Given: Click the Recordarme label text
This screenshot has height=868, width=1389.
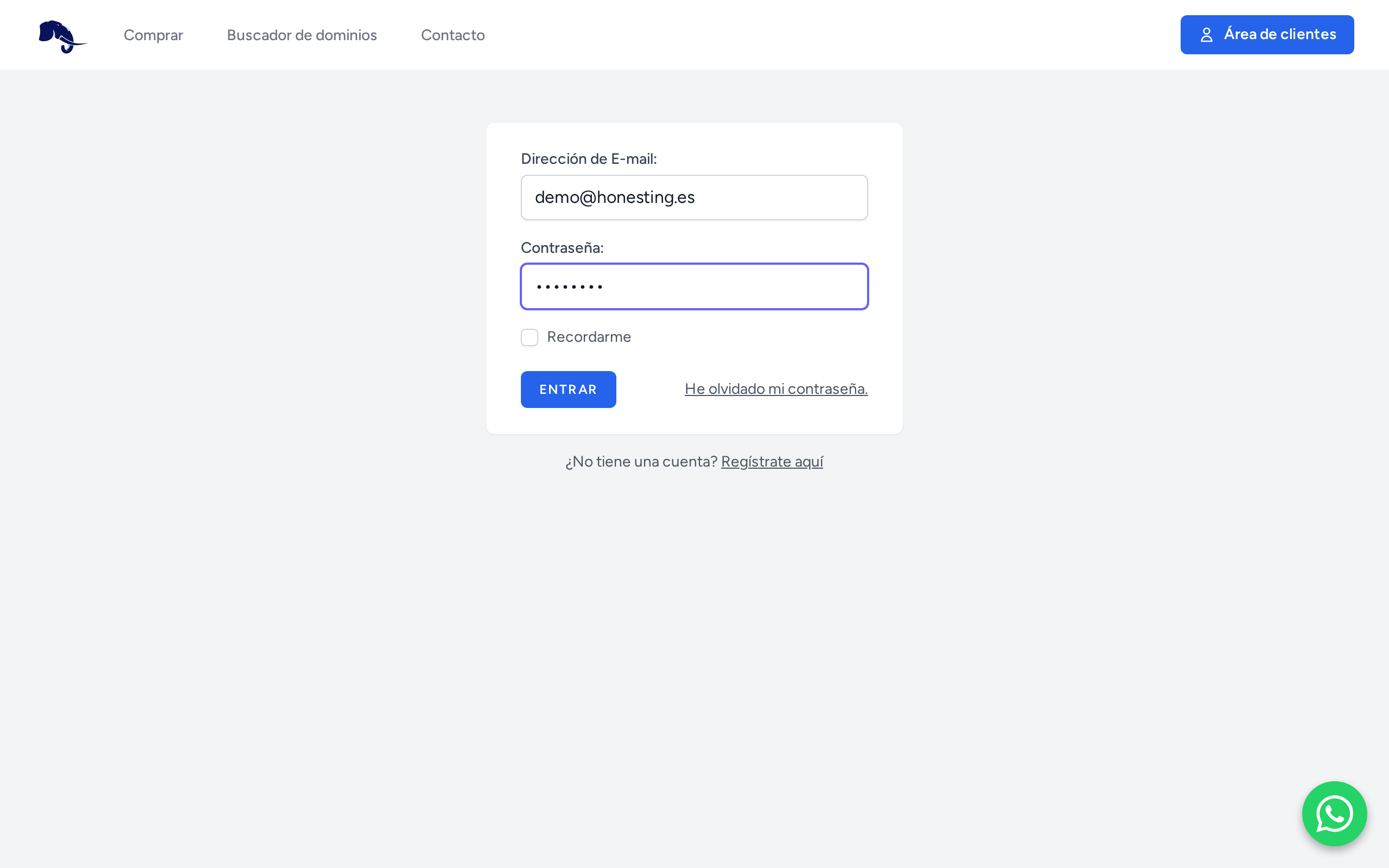Looking at the screenshot, I should (x=589, y=337).
